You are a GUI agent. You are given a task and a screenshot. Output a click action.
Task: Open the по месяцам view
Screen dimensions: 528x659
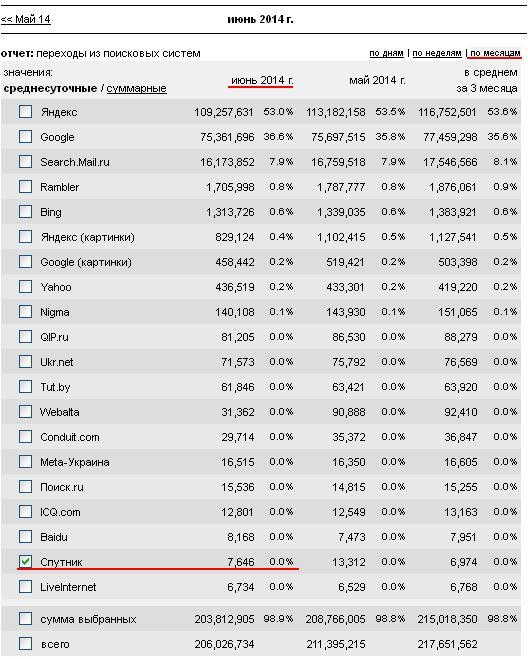coord(495,53)
